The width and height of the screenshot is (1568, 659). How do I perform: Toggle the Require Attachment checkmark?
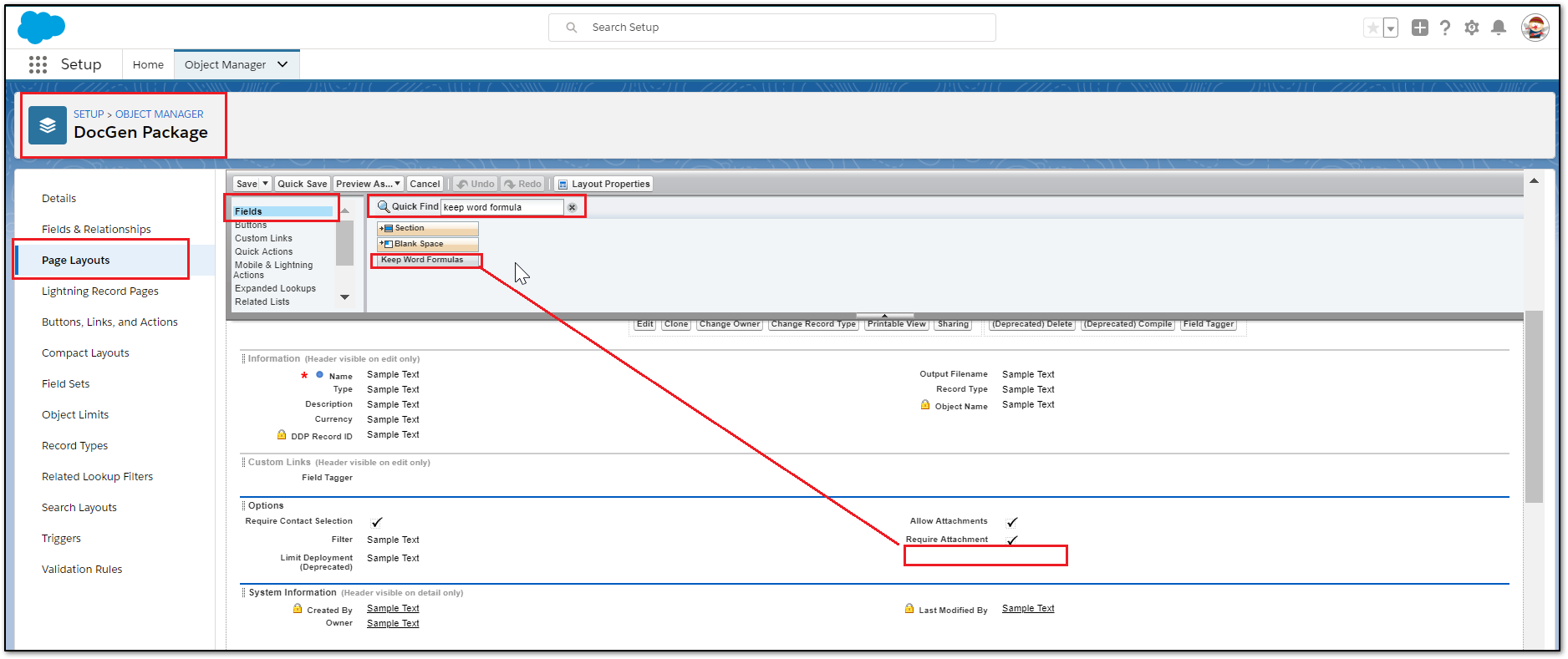1012,540
